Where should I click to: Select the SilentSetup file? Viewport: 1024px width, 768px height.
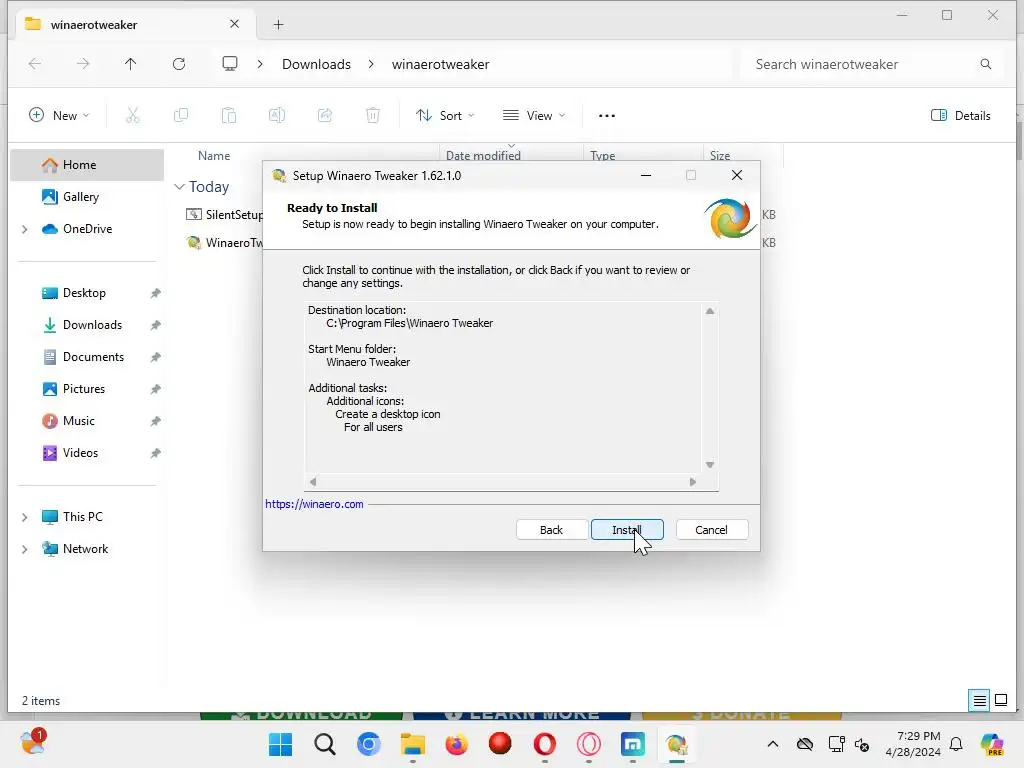224,215
